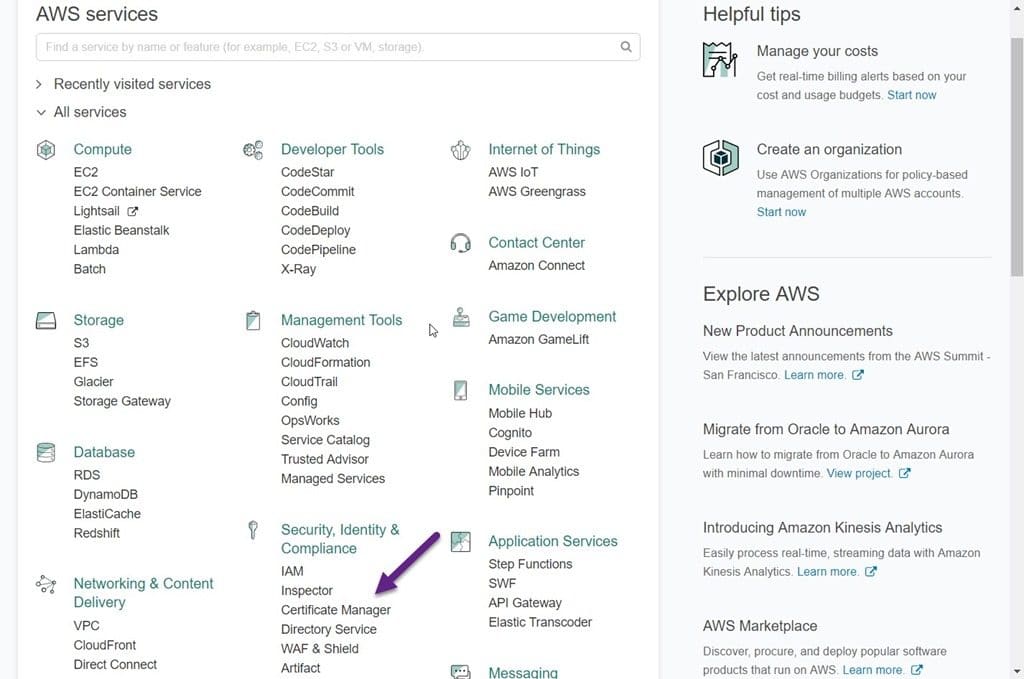Click the Contact Center headset icon
This screenshot has width=1024, height=679.
point(460,243)
